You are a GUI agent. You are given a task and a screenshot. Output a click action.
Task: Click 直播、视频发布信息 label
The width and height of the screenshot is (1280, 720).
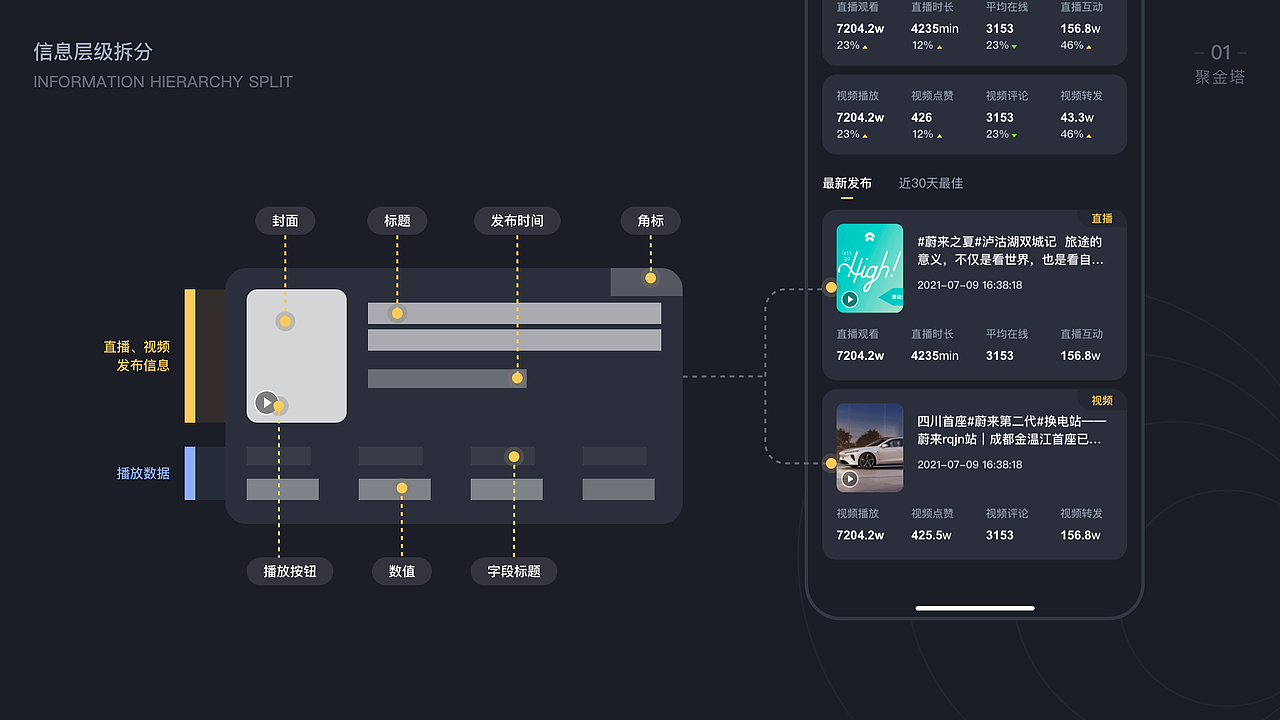[x=136, y=356]
